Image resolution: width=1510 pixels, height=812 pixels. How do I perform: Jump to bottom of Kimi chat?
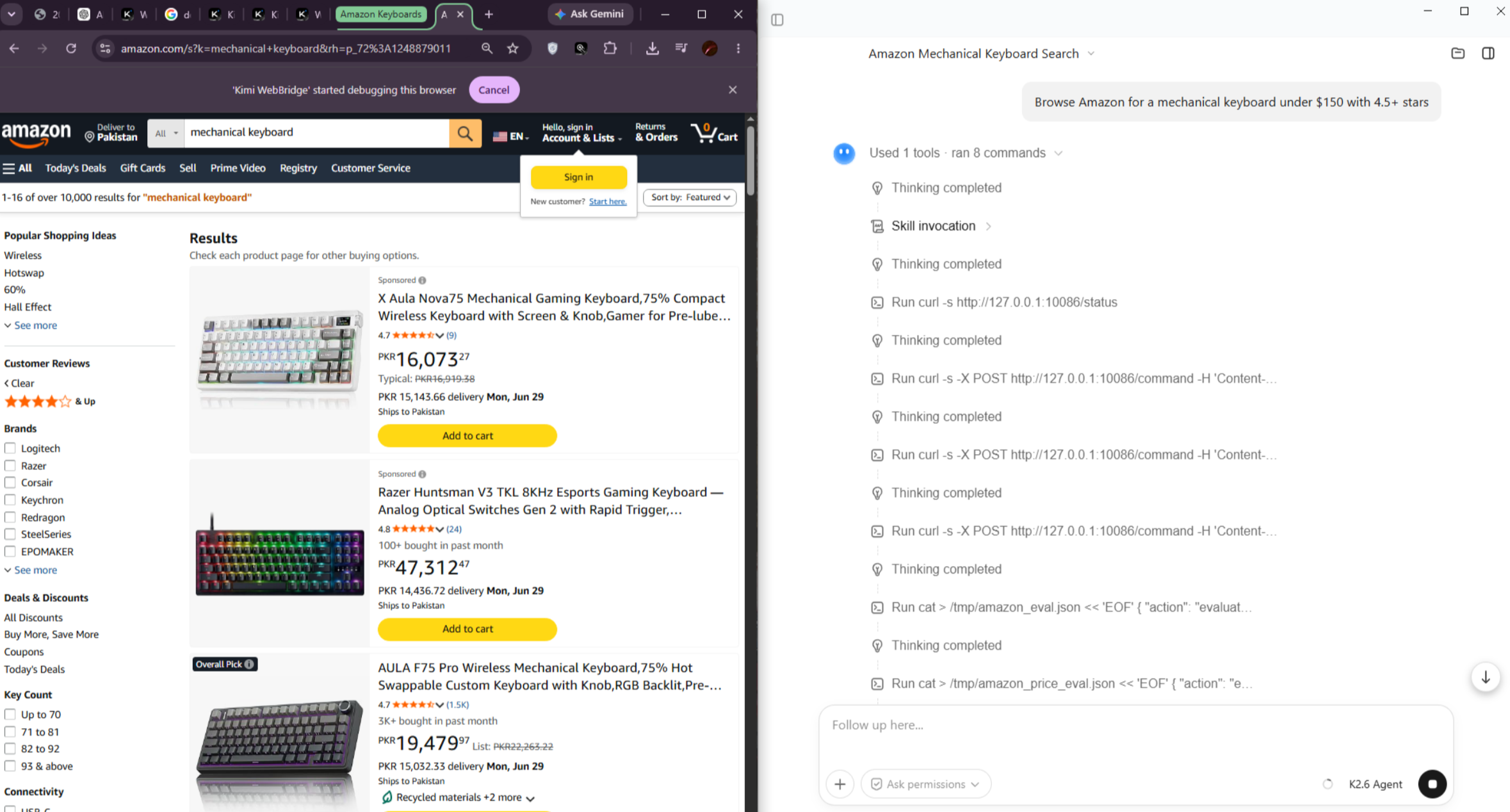coord(1486,678)
